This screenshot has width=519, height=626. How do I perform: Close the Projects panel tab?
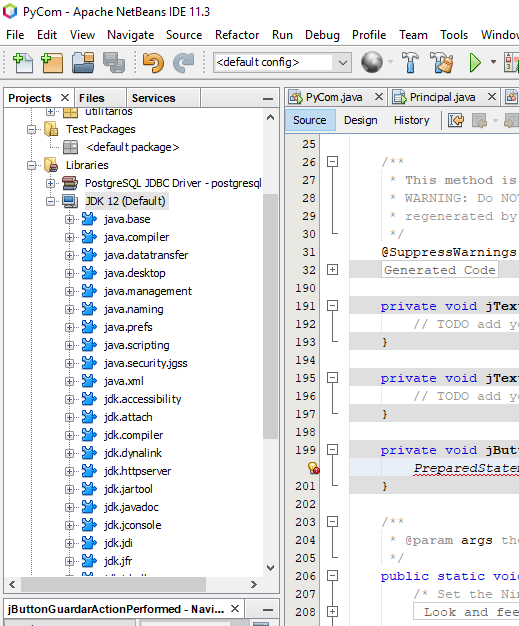(65, 97)
